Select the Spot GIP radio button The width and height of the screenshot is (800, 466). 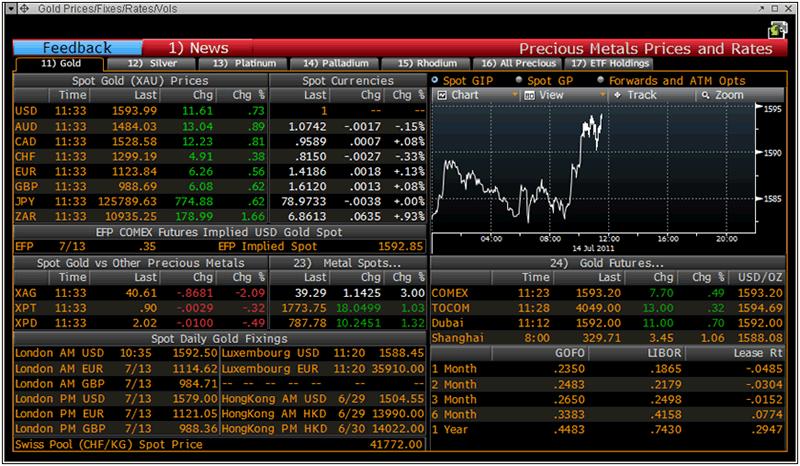click(x=435, y=80)
